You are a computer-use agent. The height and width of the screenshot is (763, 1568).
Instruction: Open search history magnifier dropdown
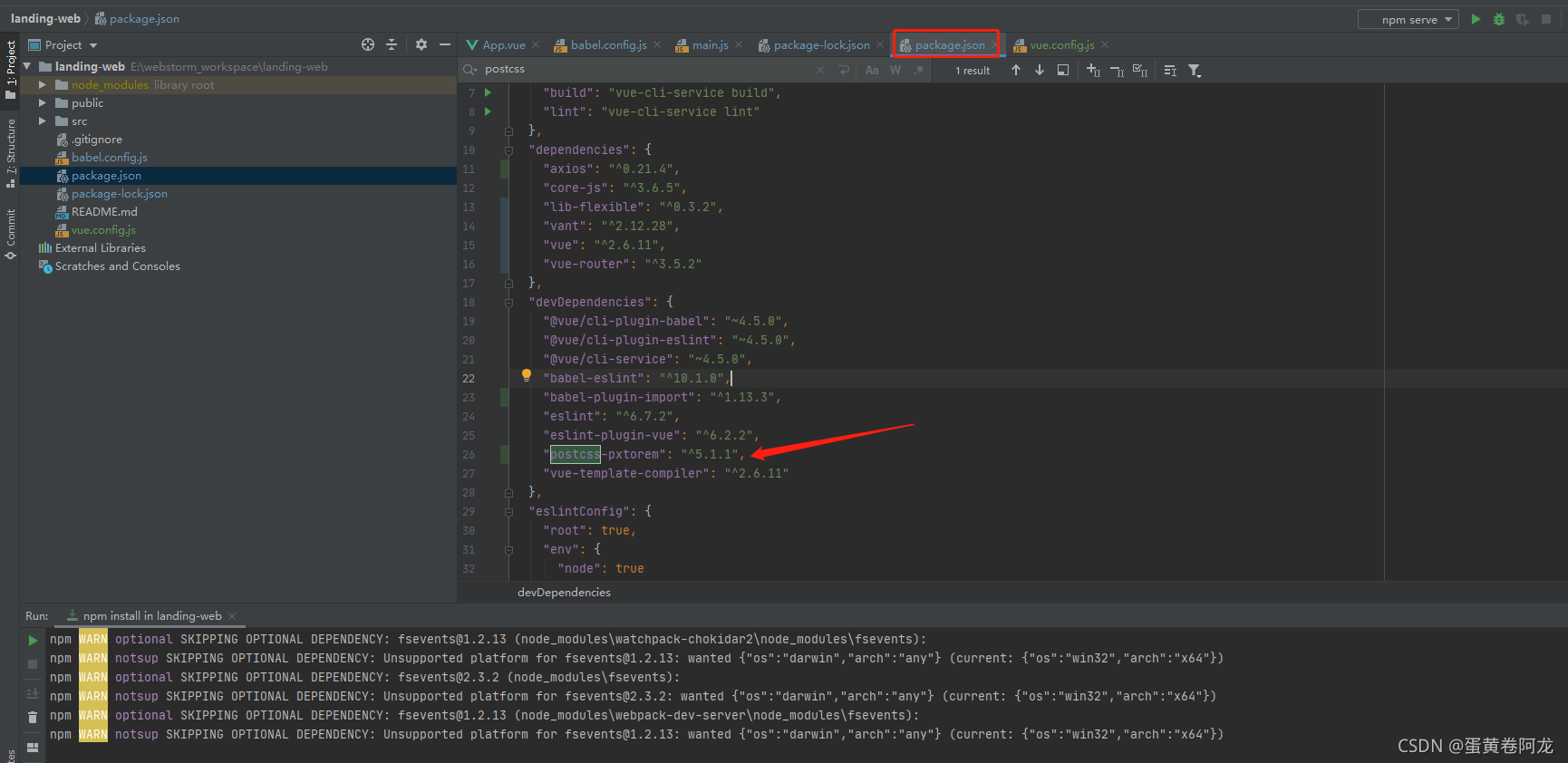click(x=469, y=70)
